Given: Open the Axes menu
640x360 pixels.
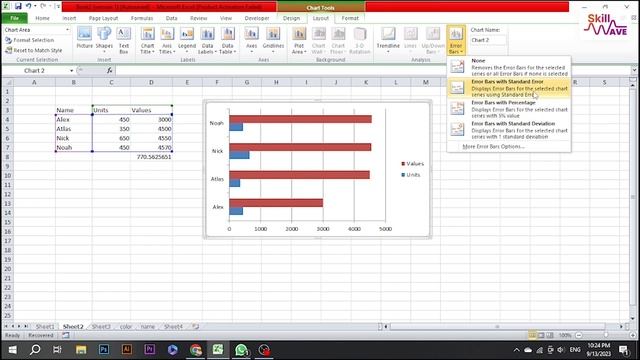Looking at the screenshot, I should [x=251, y=40].
